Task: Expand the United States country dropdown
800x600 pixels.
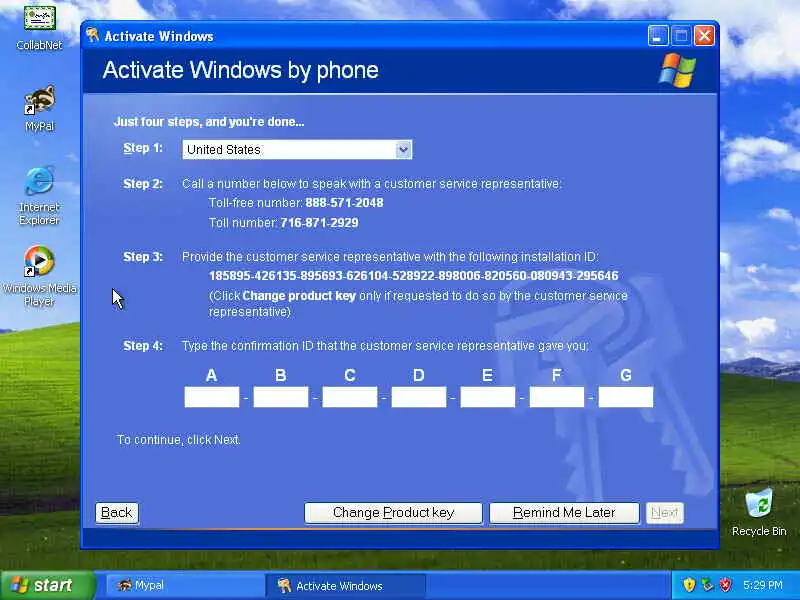Action: click(297, 149)
